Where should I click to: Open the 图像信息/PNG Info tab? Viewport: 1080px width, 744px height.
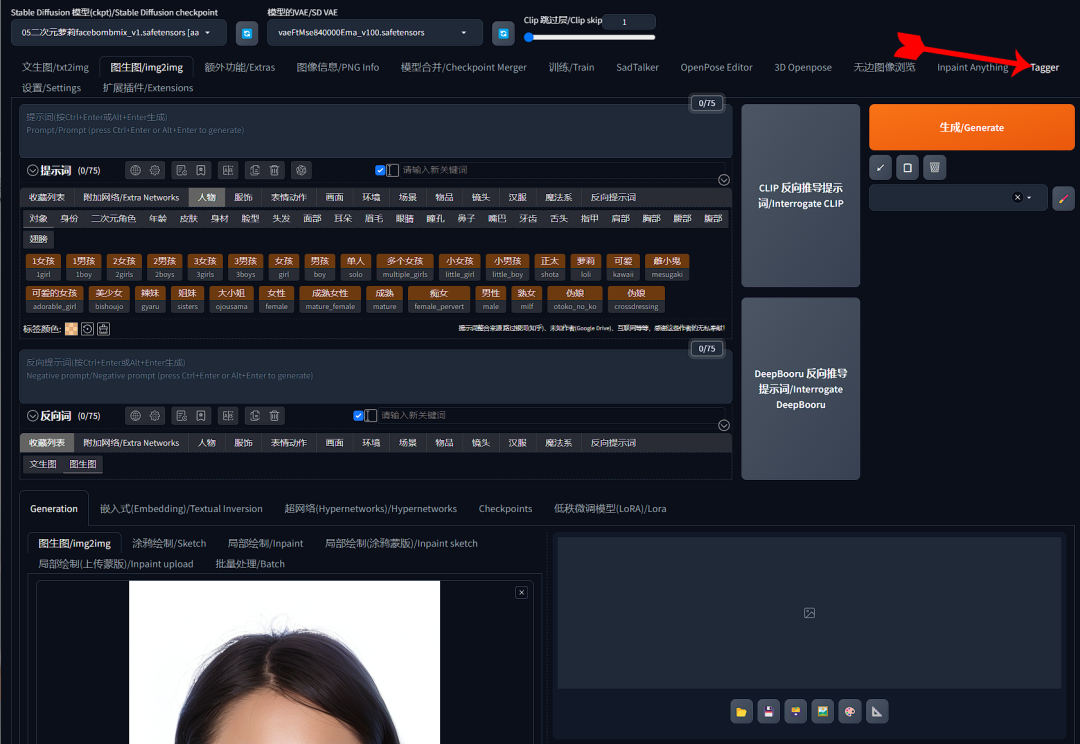[x=338, y=67]
